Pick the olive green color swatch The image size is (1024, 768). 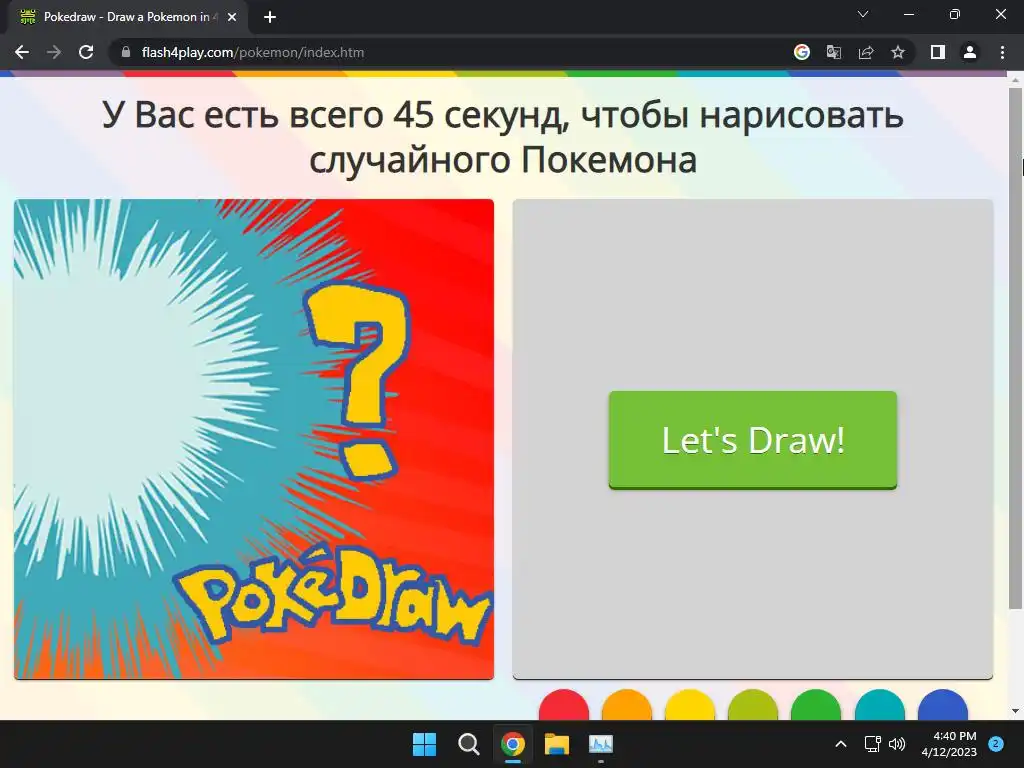coord(753,705)
